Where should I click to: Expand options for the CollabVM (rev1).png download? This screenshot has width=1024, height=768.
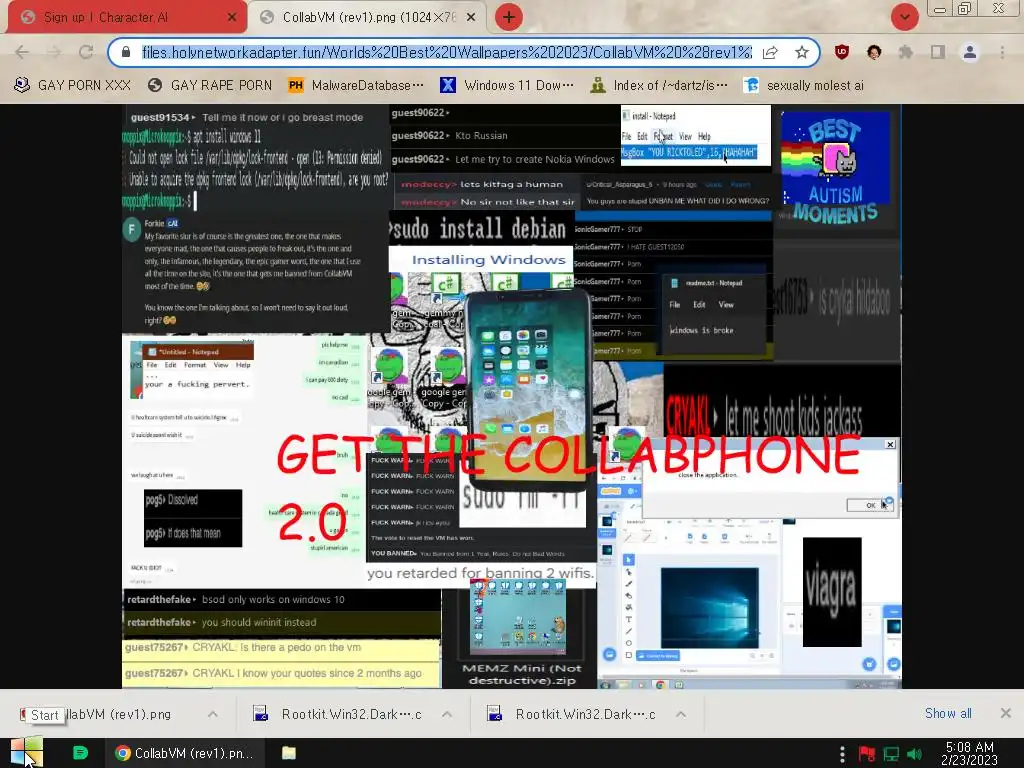(x=213, y=714)
